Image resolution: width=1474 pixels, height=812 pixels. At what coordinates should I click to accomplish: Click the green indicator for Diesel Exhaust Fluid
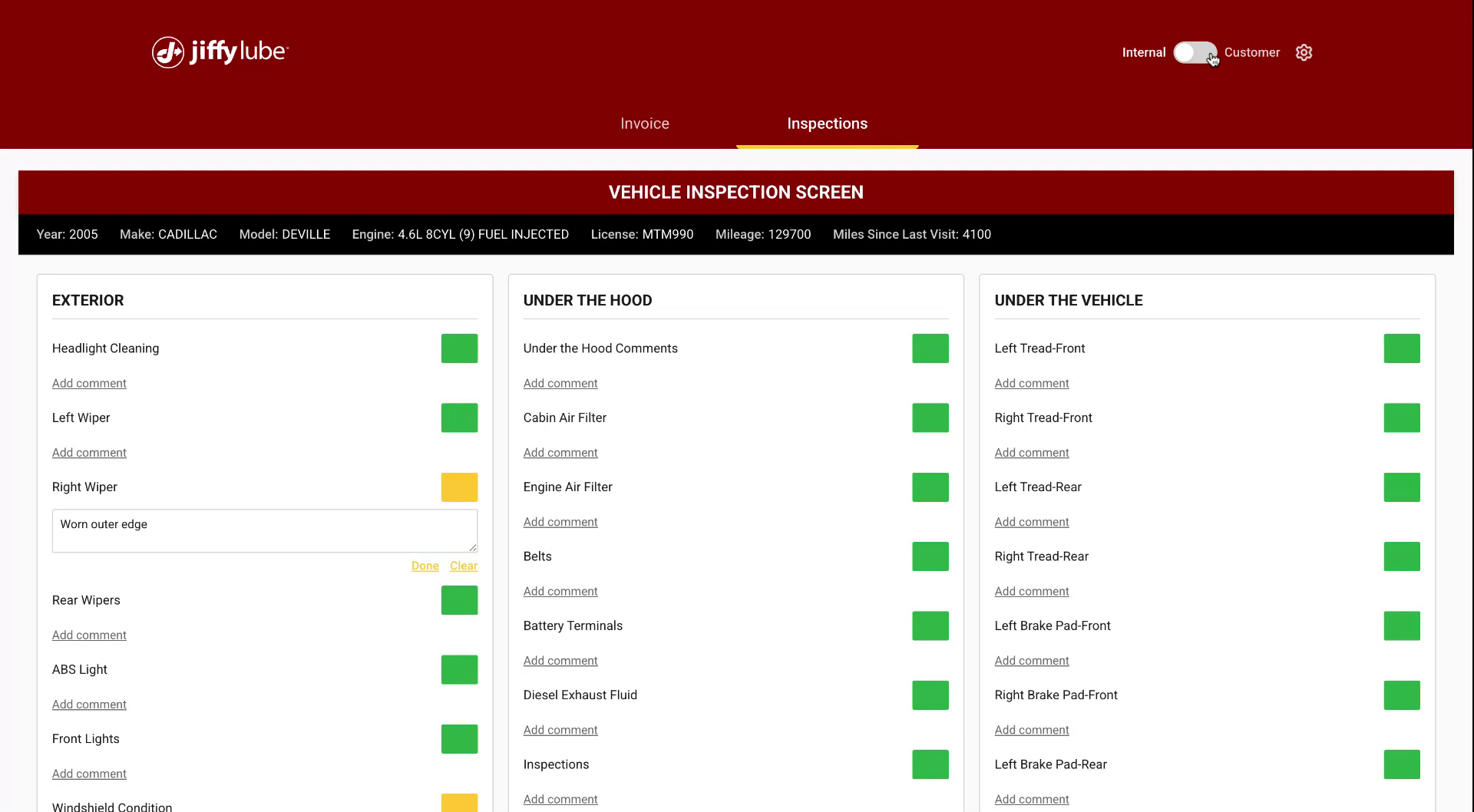point(930,695)
